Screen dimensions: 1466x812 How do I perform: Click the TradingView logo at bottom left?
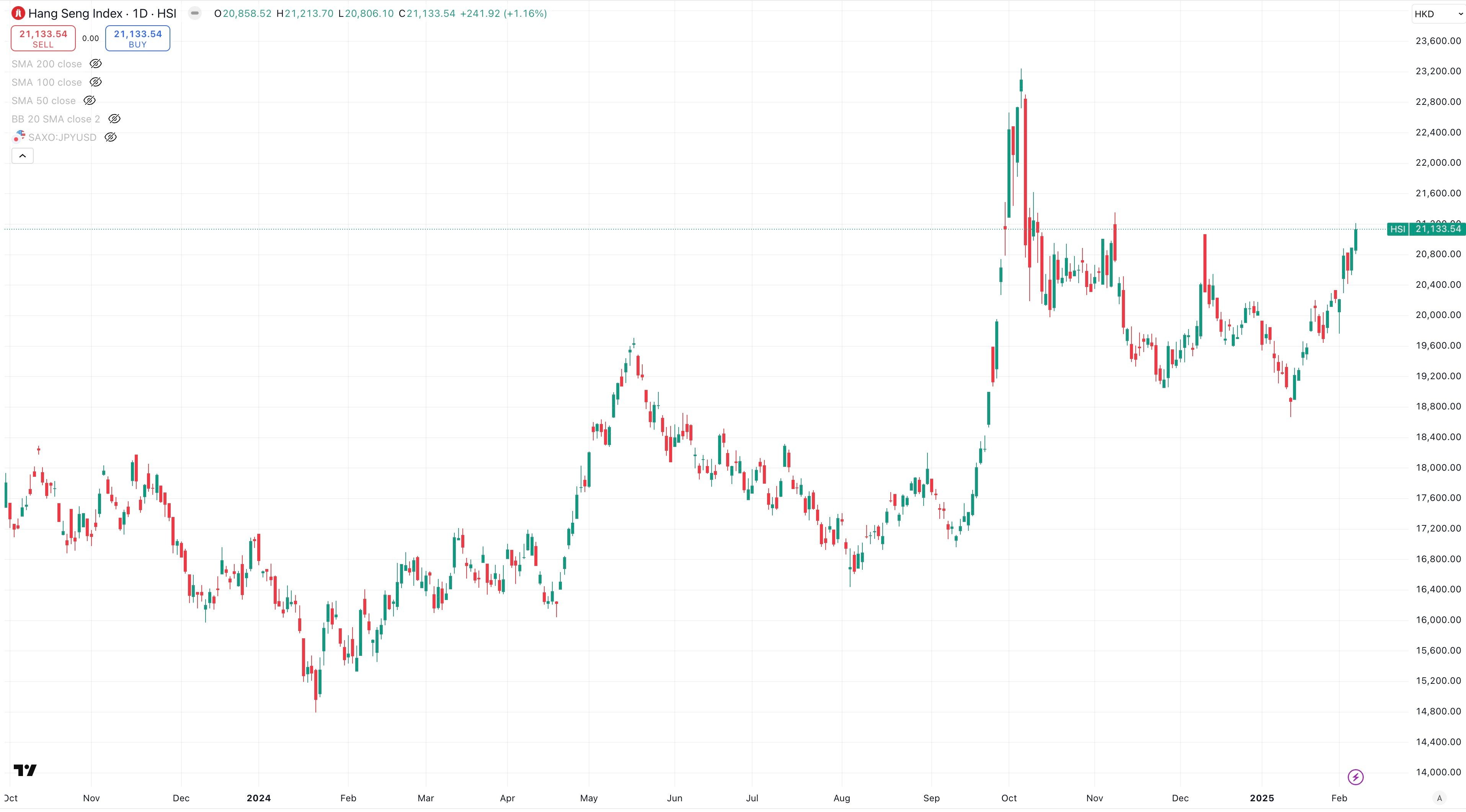(x=25, y=770)
